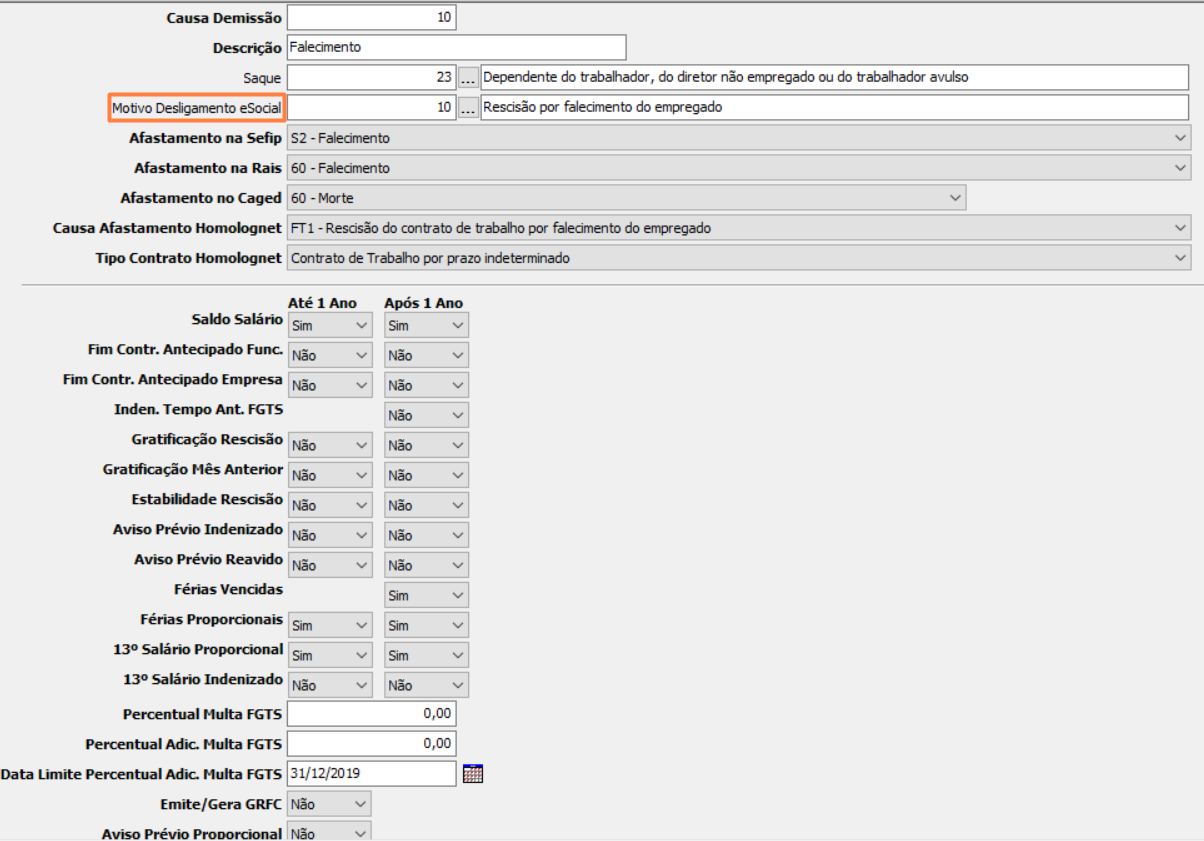Click the Percentual Multa FGTS field
The image size is (1204, 841).
coord(371,714)
